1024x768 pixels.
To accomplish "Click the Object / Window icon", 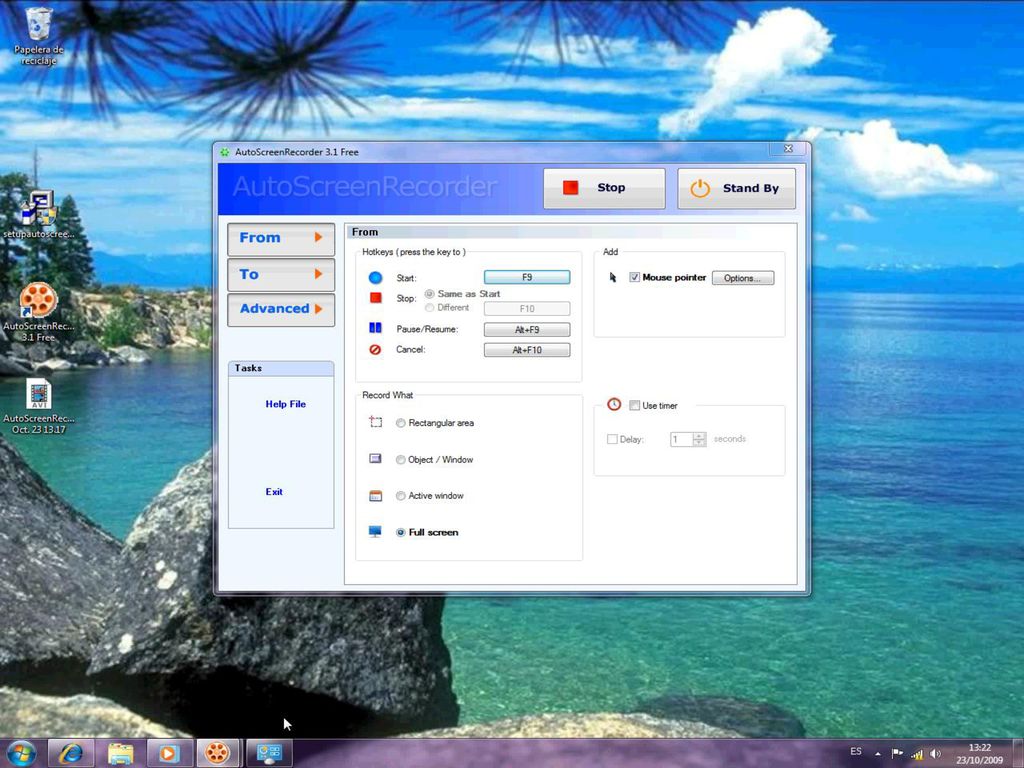I will (x=375, y=458).
